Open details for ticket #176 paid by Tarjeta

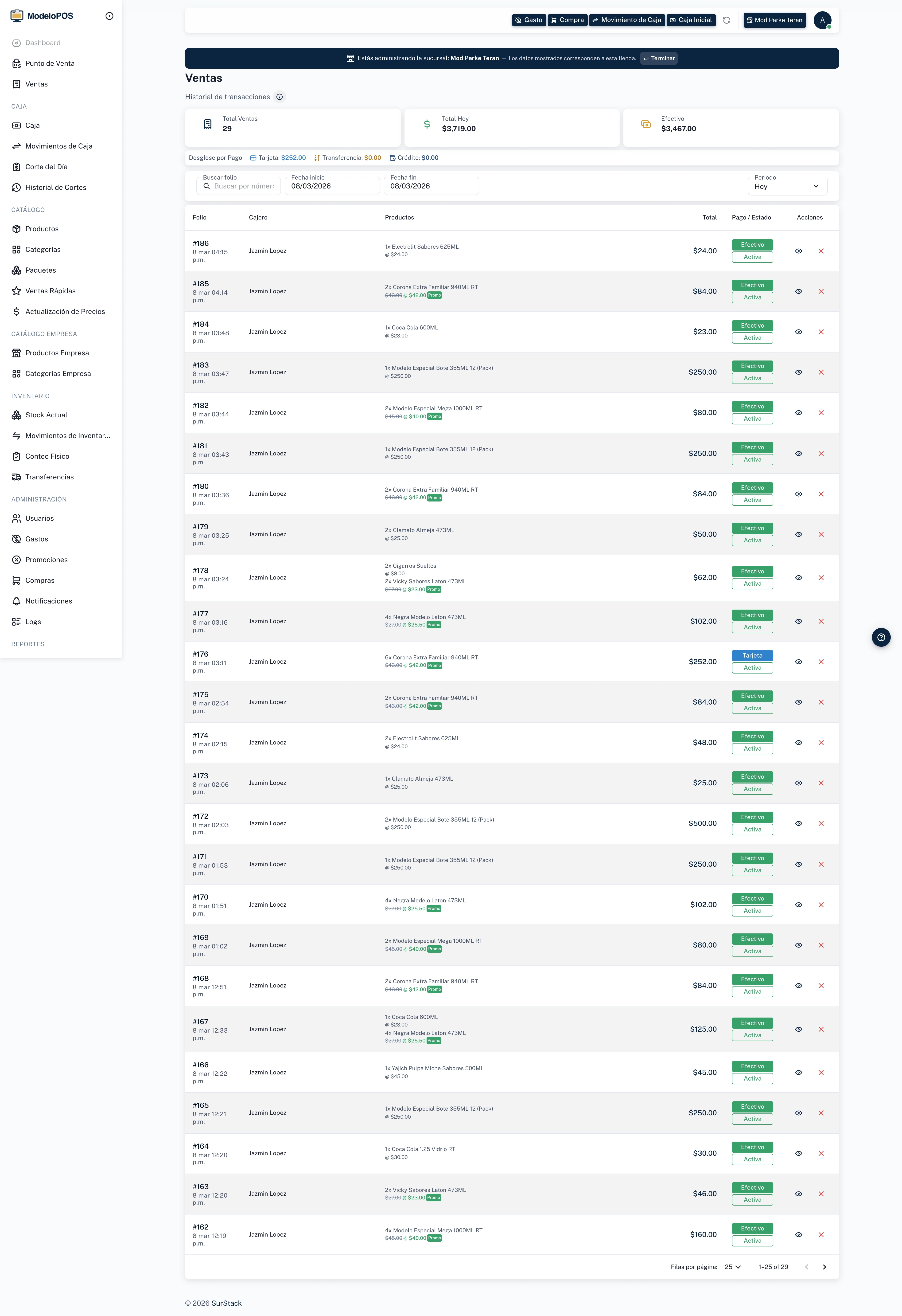point(798,661)
